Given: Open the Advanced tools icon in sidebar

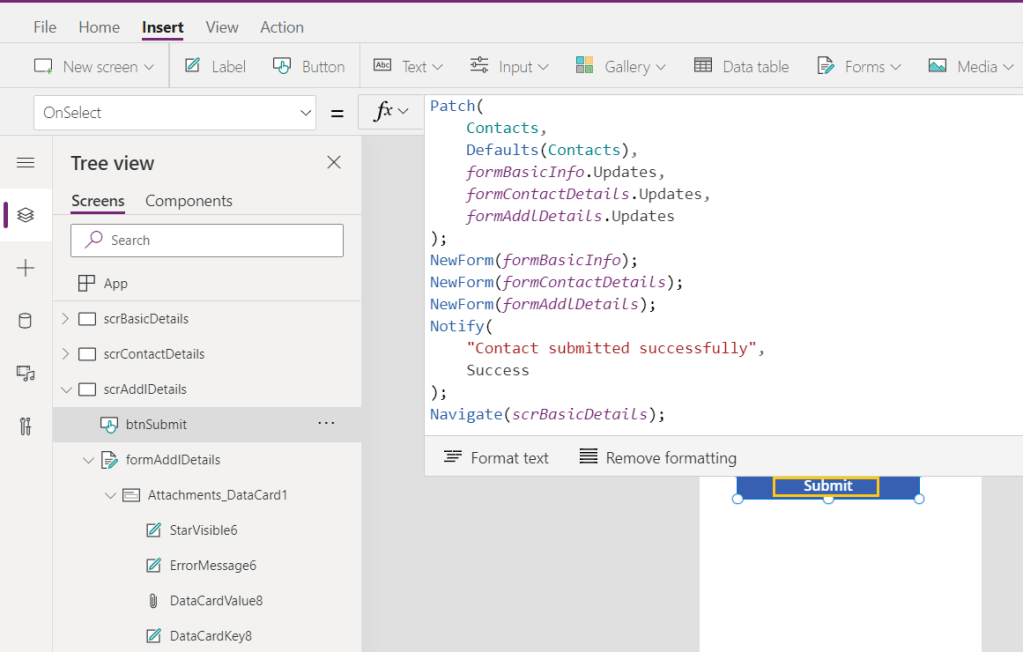Looking at the screenshot, I should click(x=26, y=426).
